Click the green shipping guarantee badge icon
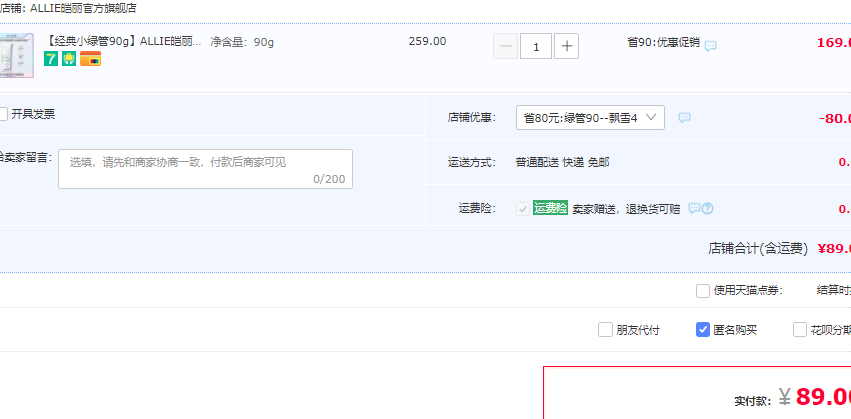The image size is (851, 419). coord(69,59)
